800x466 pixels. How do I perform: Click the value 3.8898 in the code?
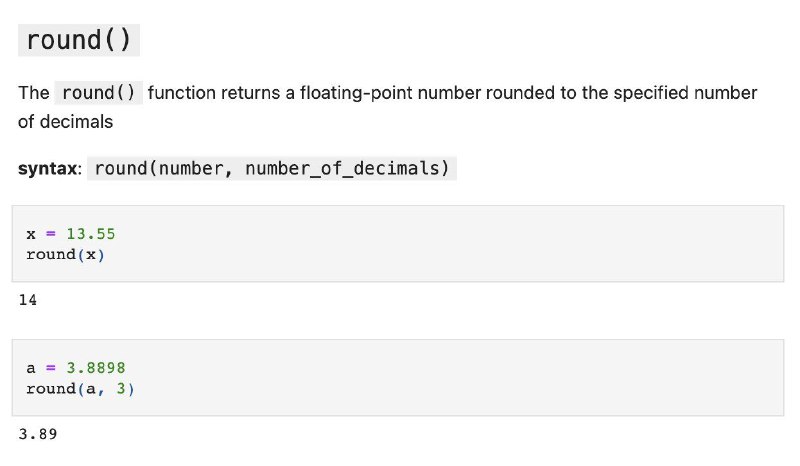pyautogui.click(x=96, y=367)
